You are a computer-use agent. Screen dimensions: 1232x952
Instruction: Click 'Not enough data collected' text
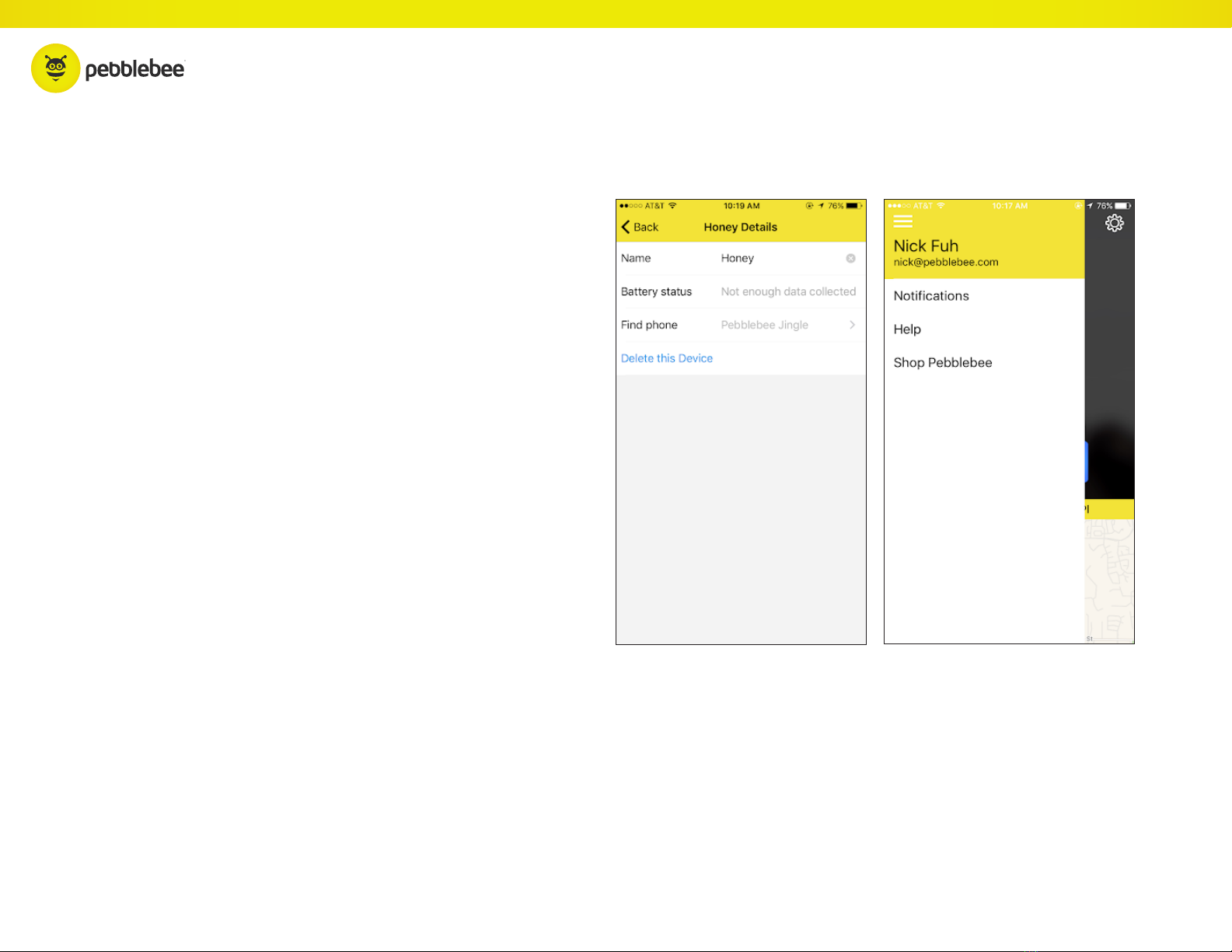coord(788,291)
